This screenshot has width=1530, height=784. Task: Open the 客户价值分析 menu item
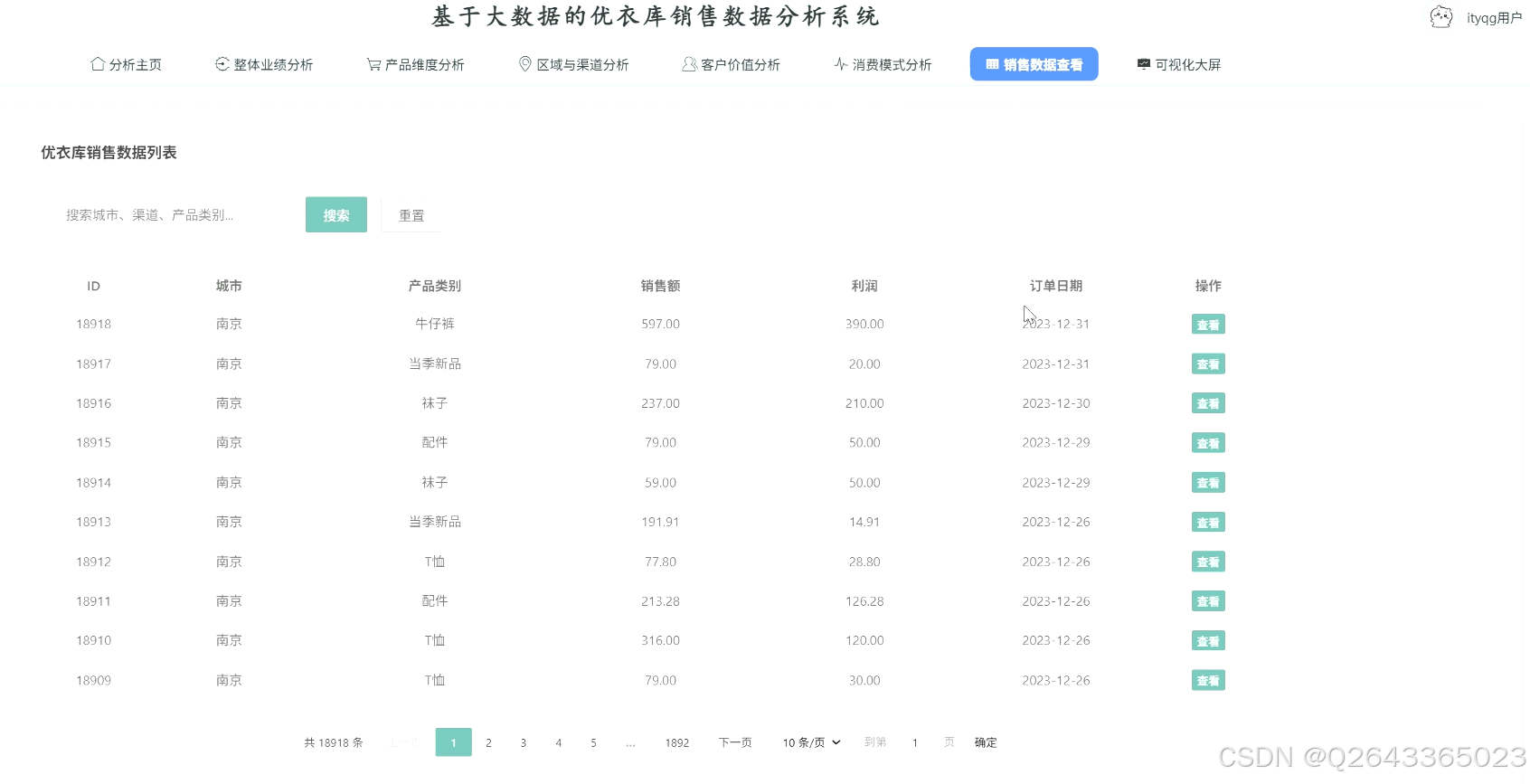point(732,64)
